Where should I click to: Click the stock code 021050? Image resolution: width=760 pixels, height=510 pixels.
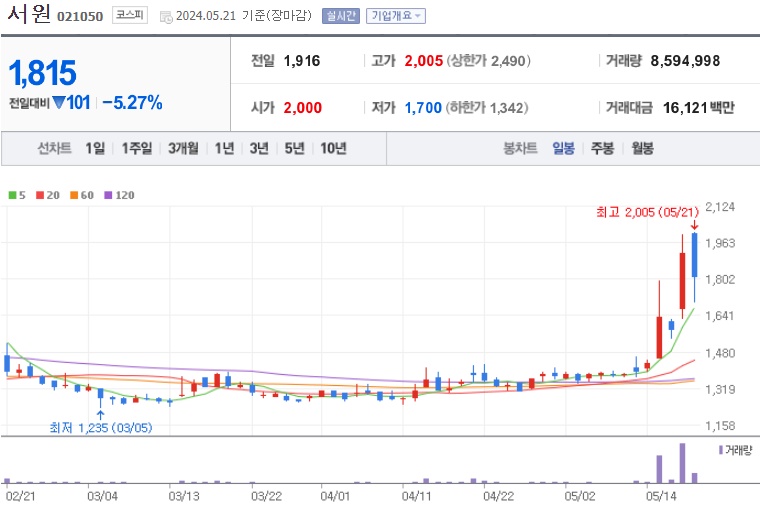80,16
